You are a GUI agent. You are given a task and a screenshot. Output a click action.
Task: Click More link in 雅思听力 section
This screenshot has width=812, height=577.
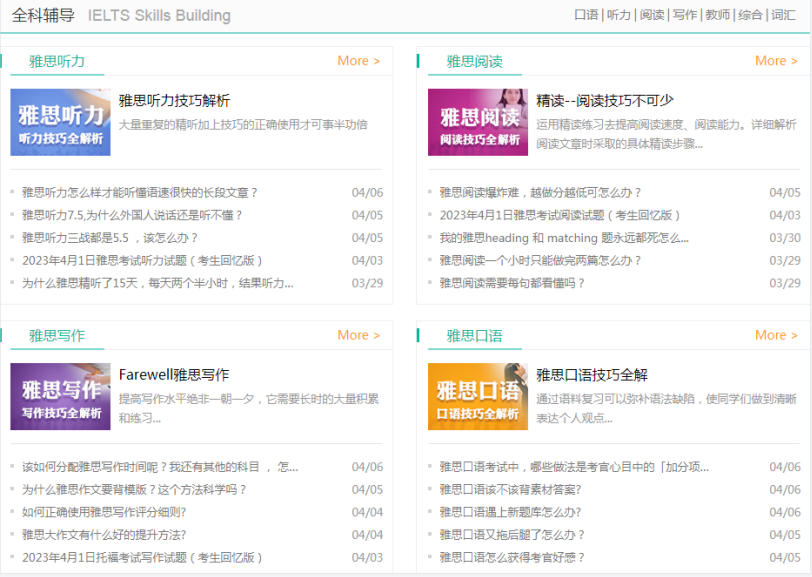point(358,61)
